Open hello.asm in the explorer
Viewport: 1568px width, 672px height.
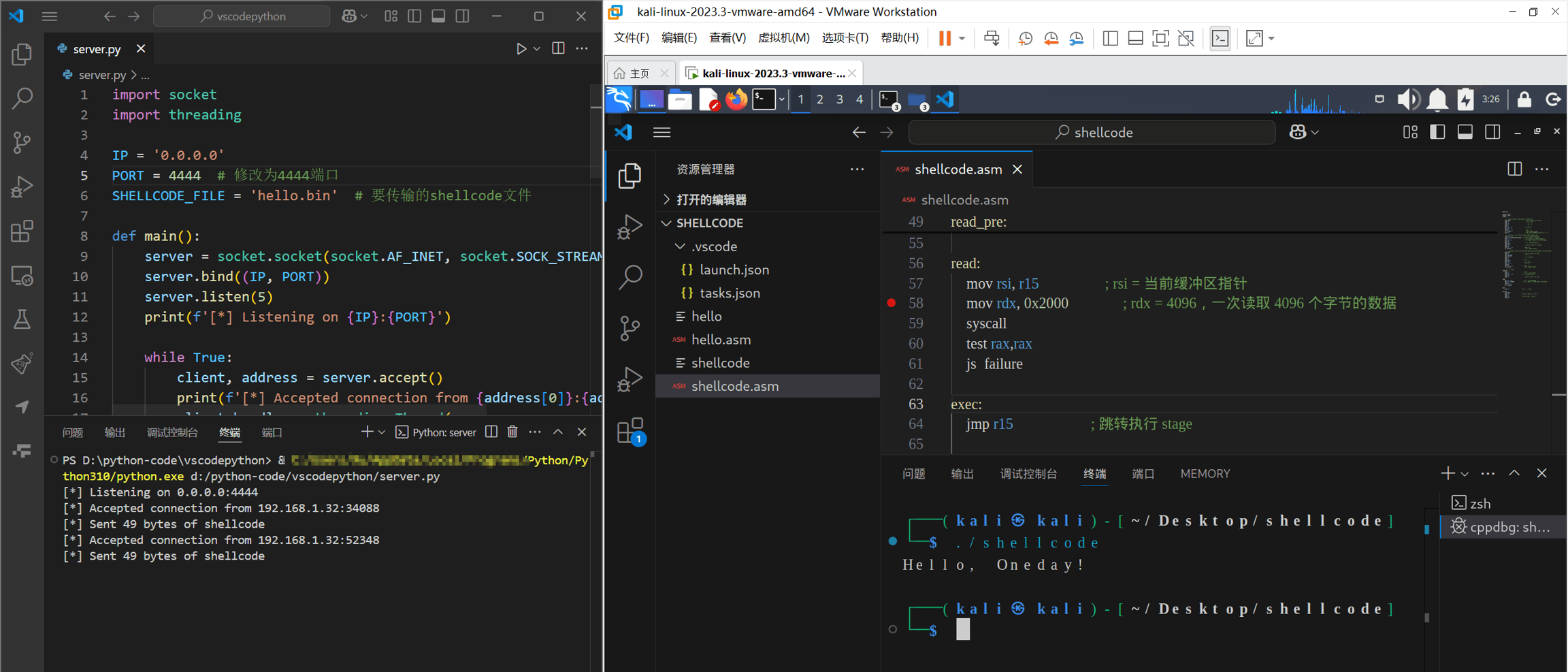(x=721, y=339)
